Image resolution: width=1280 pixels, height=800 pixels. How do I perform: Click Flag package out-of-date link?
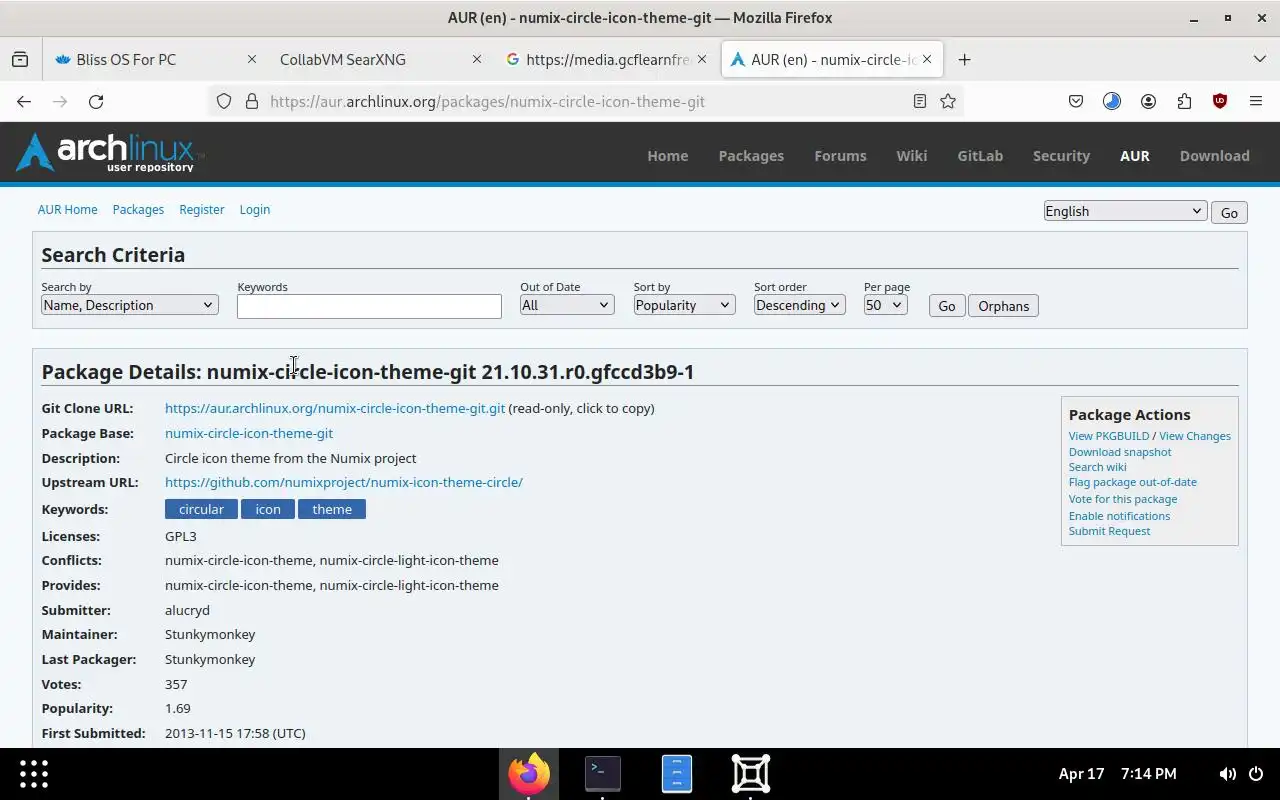1132,482
